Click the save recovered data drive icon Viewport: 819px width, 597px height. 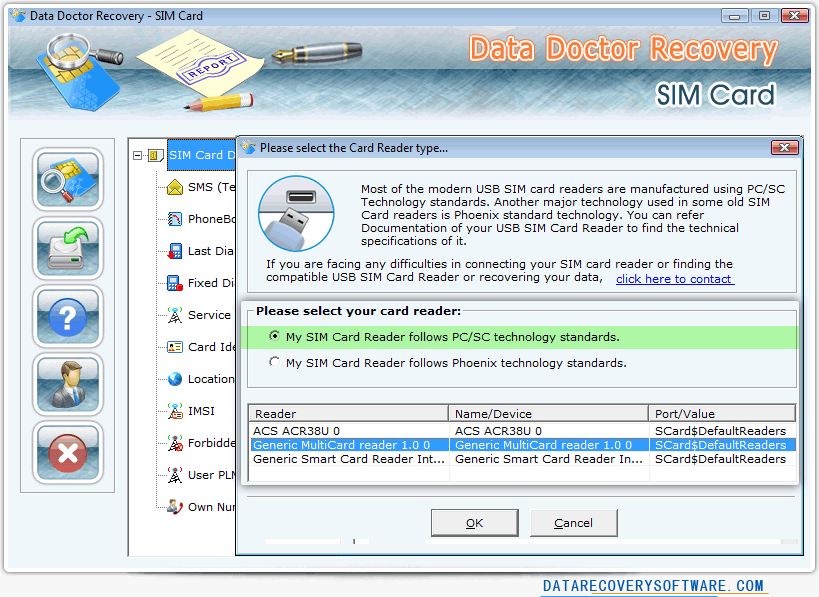click(68, 248)
